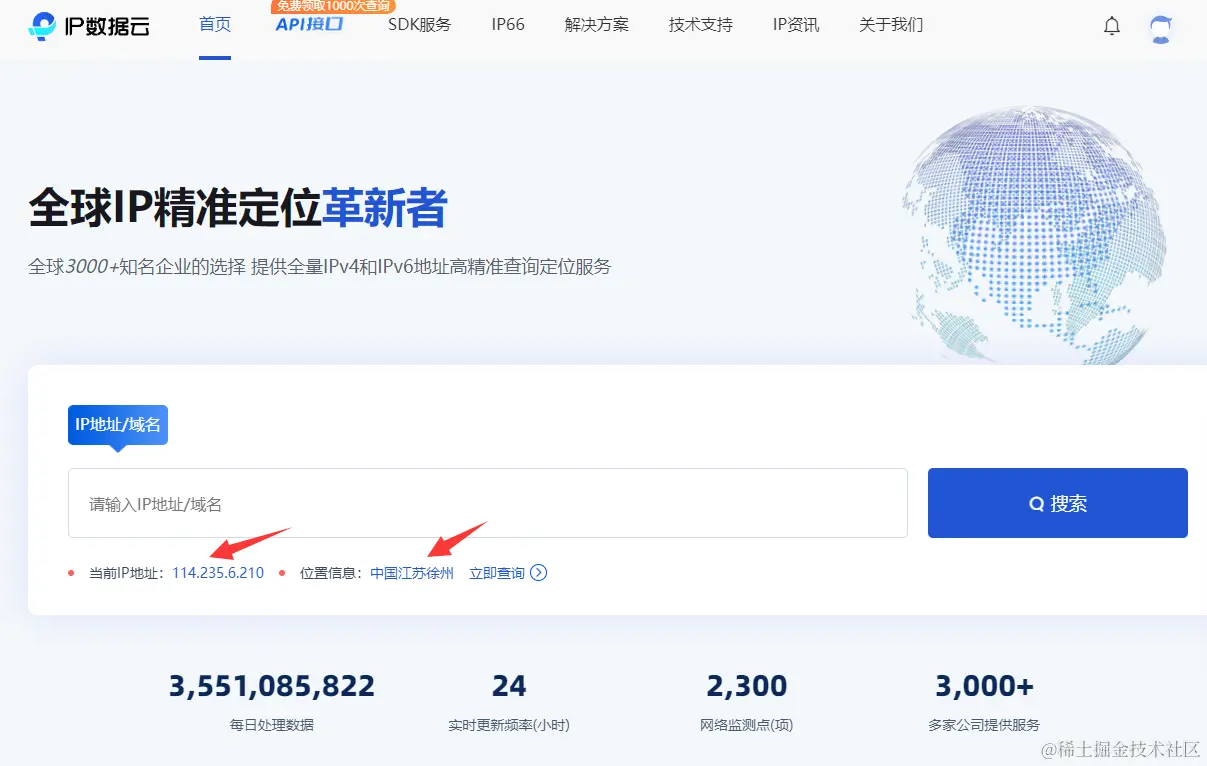This screenshot has height=766, width=1207.
Task: Click the 3,551,085,822 statistic
Action: click(272, 686)
